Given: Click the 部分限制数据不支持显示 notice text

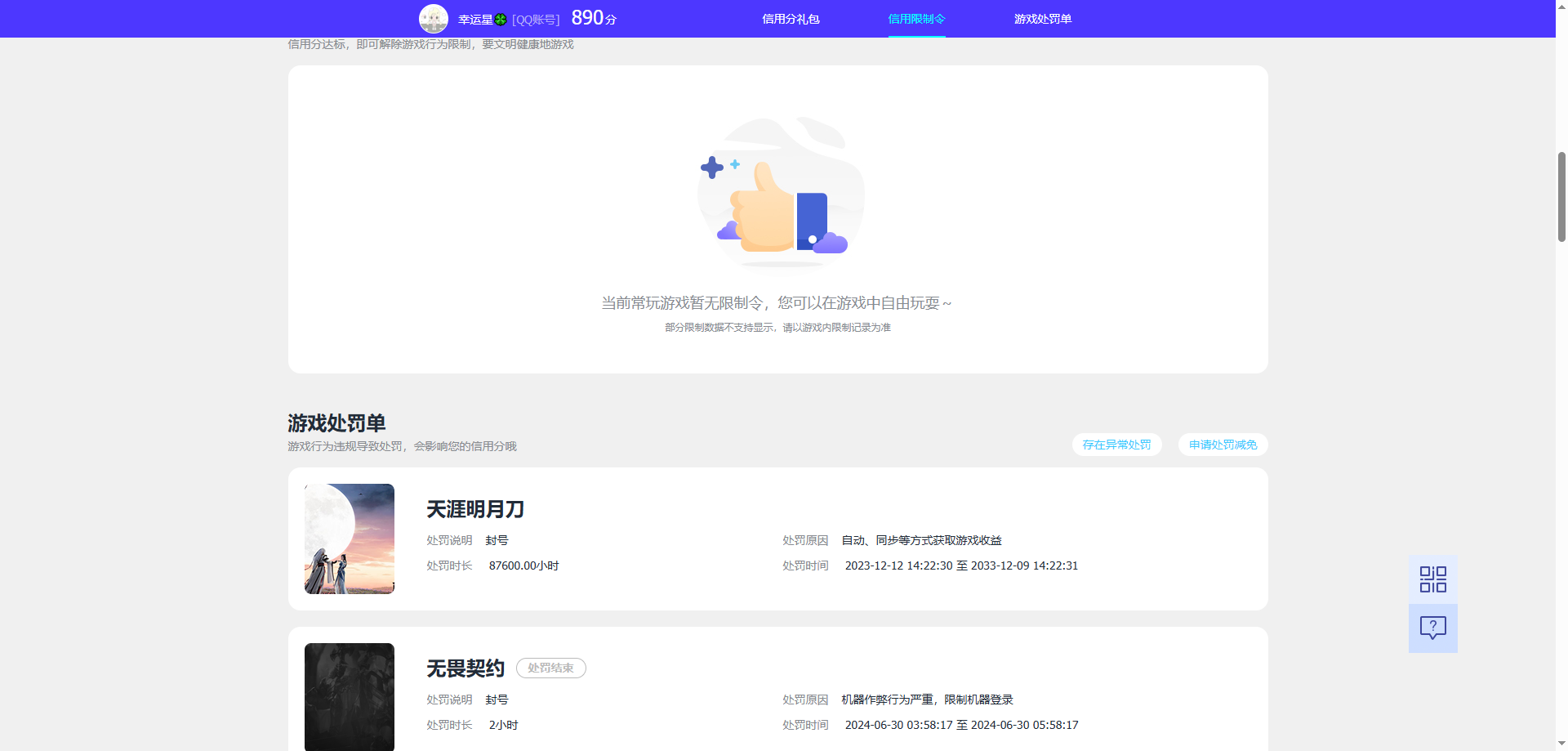Looking at the screenshot, I should coord(777,327).
